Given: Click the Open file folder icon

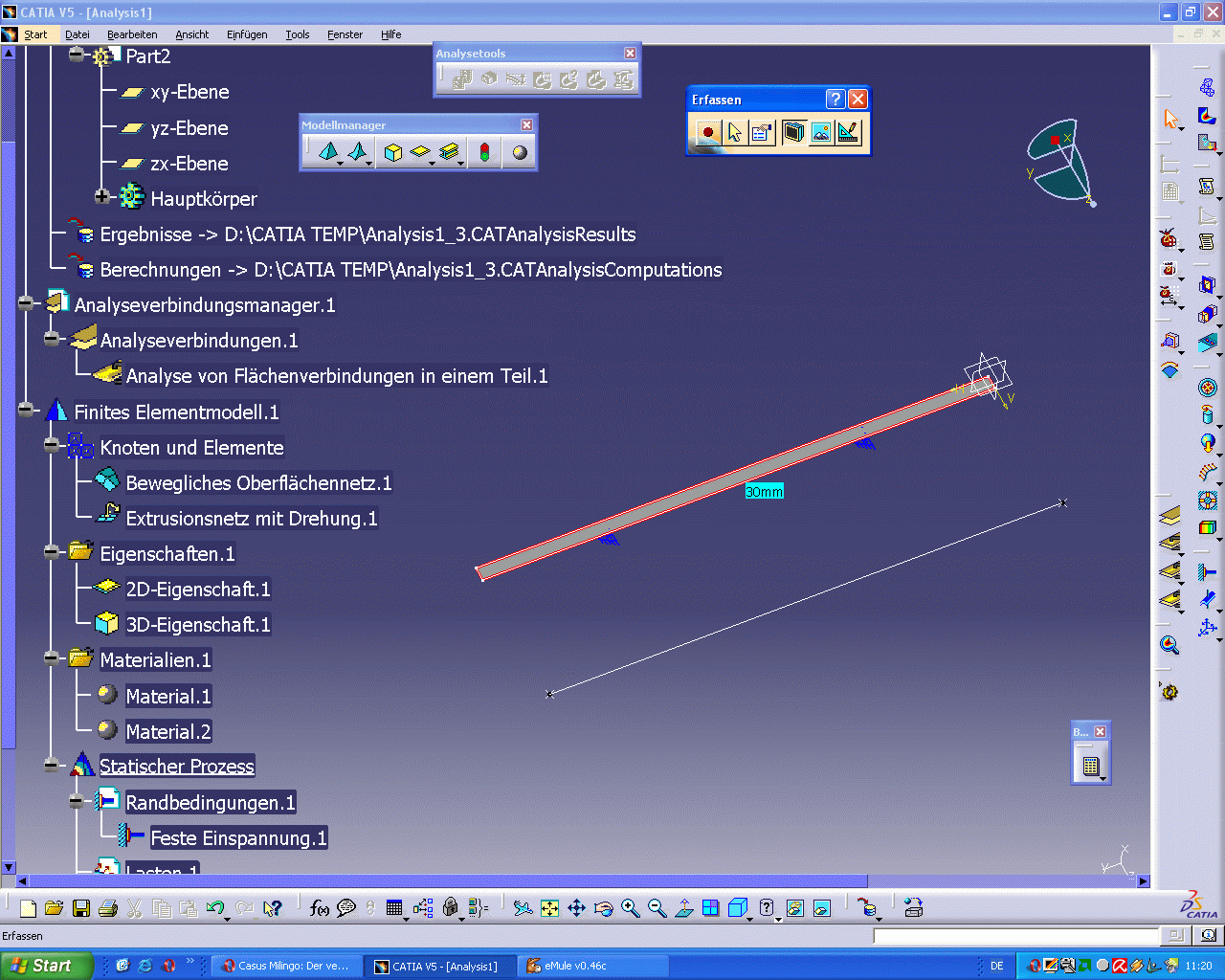Looking at the screenshot, I should (55, 908).
